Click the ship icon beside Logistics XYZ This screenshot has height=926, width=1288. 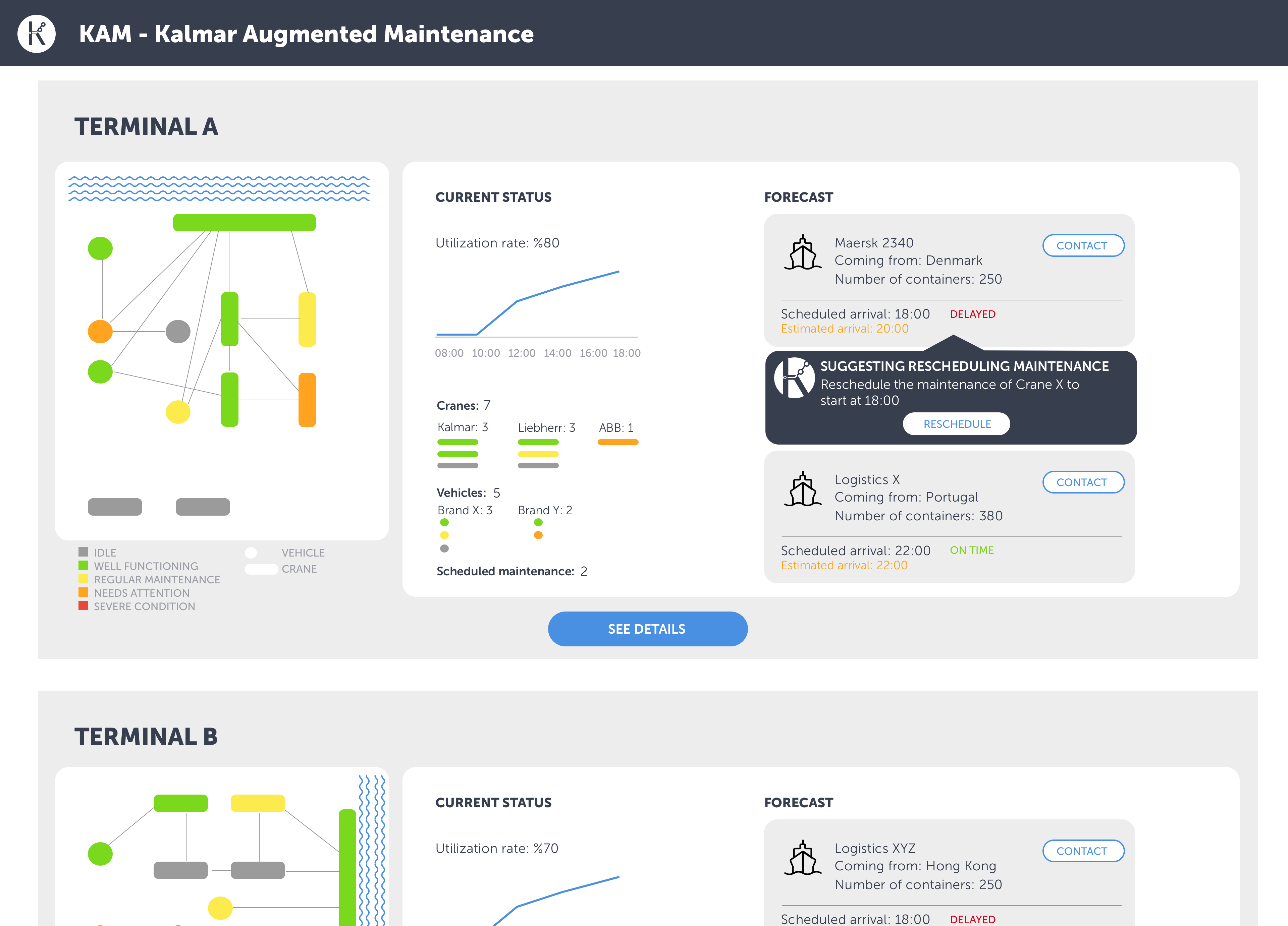[x=802, y=858]
